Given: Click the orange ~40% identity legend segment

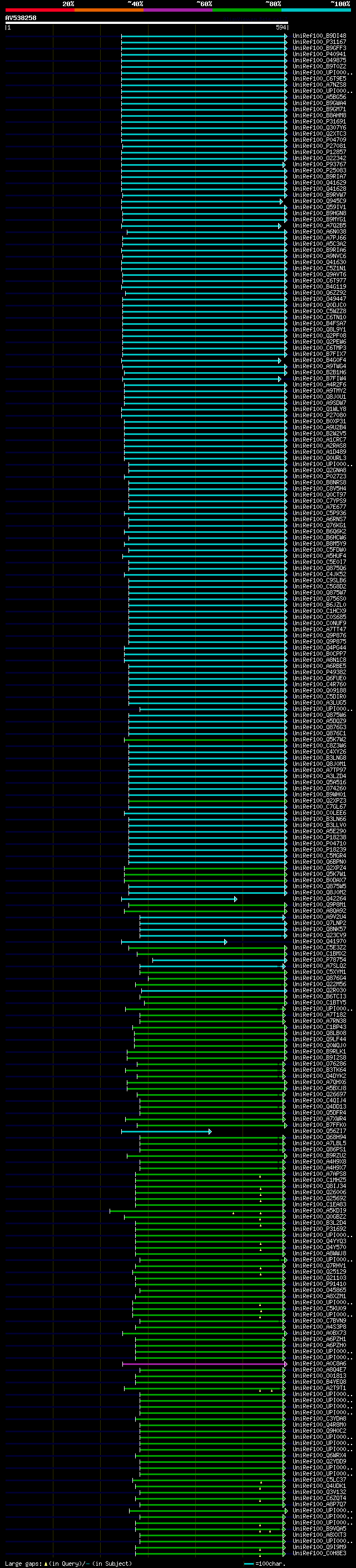Looking at the screenshot, I should coord(109,11).
